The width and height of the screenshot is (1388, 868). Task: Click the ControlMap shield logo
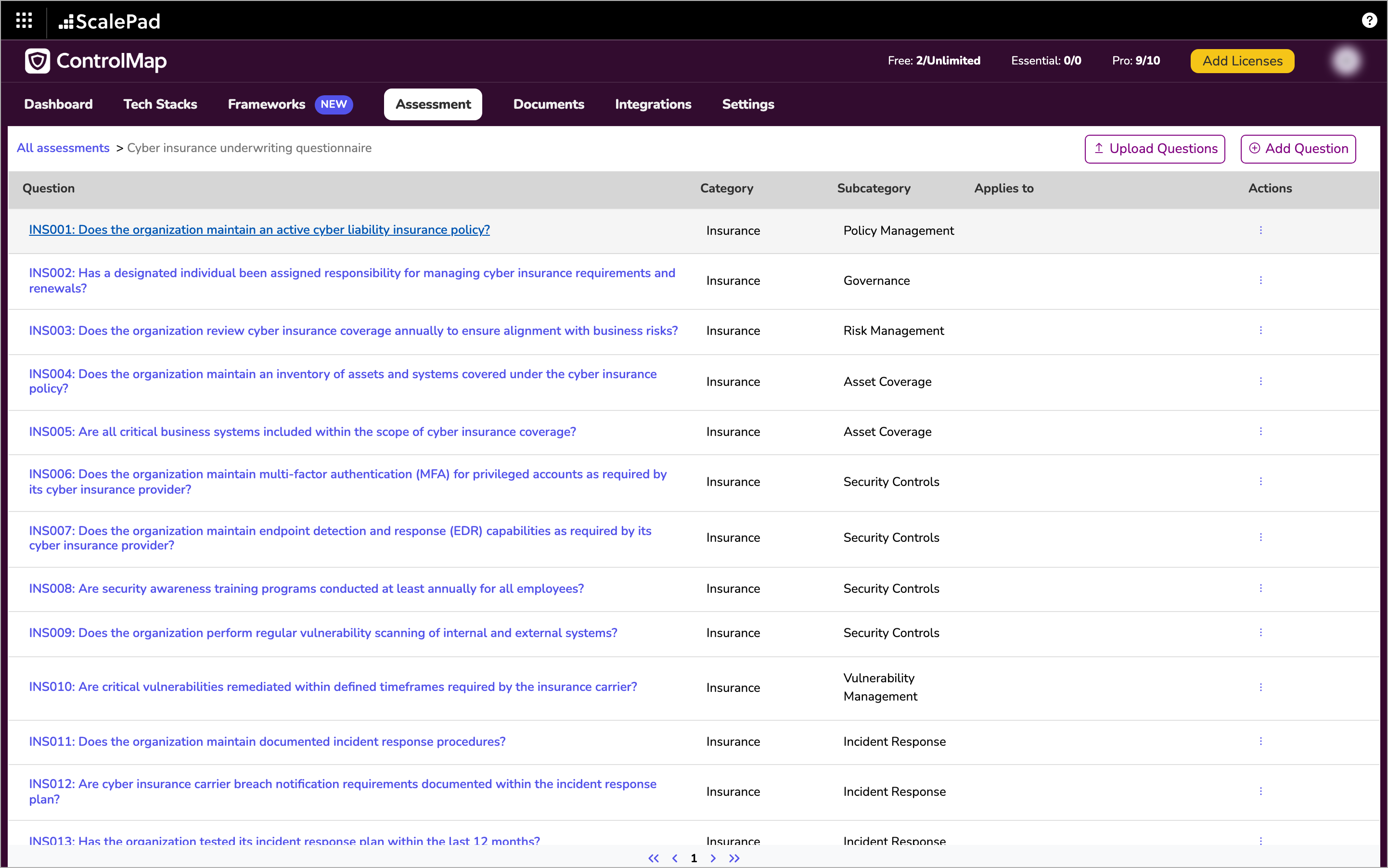(x=38, y=61)
